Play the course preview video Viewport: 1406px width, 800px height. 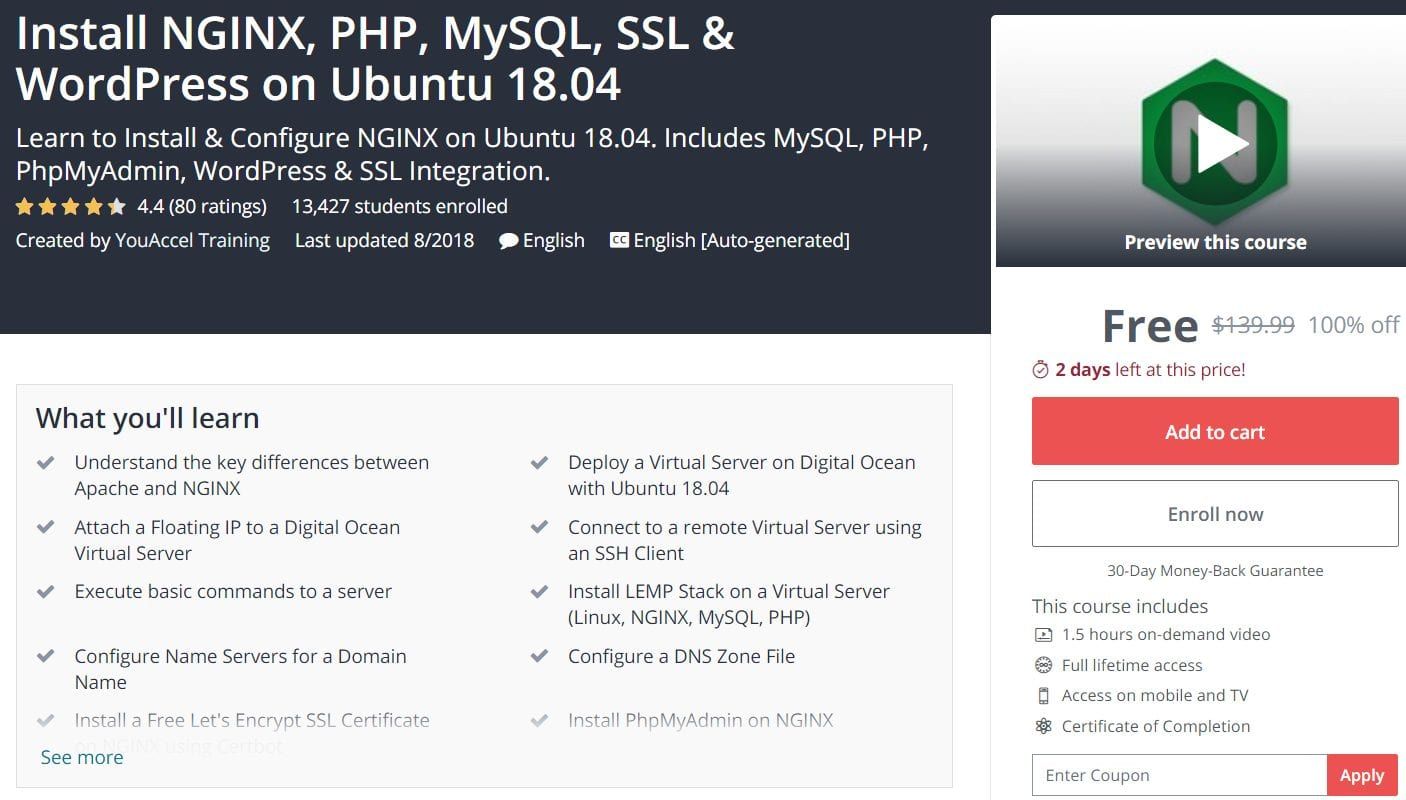[1222, 144]
